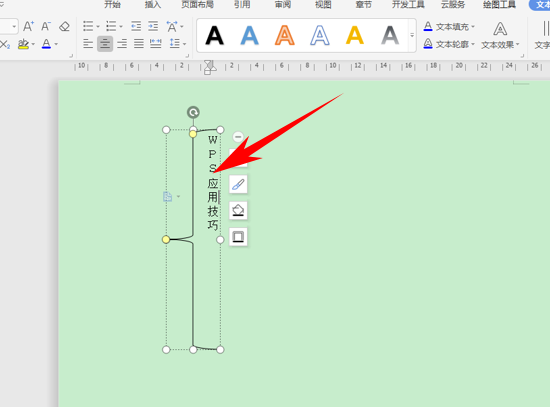Click the rotation handle above the brace

(x=193, y=112)
